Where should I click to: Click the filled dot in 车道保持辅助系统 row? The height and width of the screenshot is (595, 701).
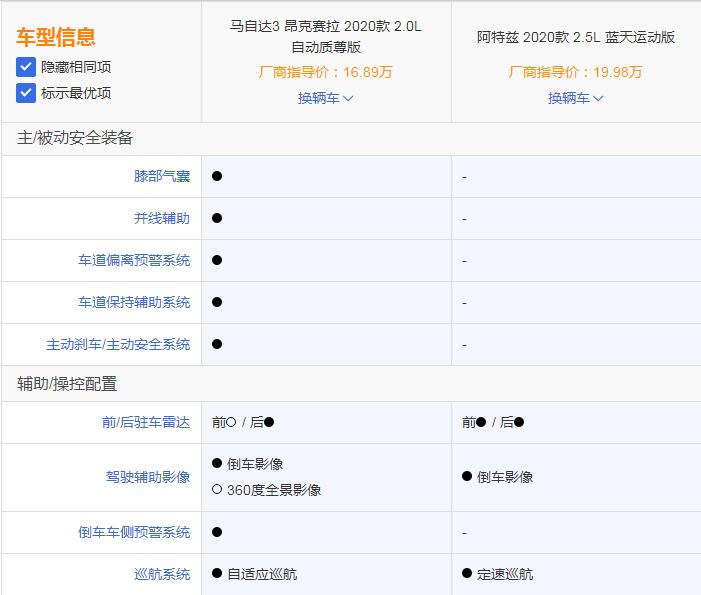point(217,302)
